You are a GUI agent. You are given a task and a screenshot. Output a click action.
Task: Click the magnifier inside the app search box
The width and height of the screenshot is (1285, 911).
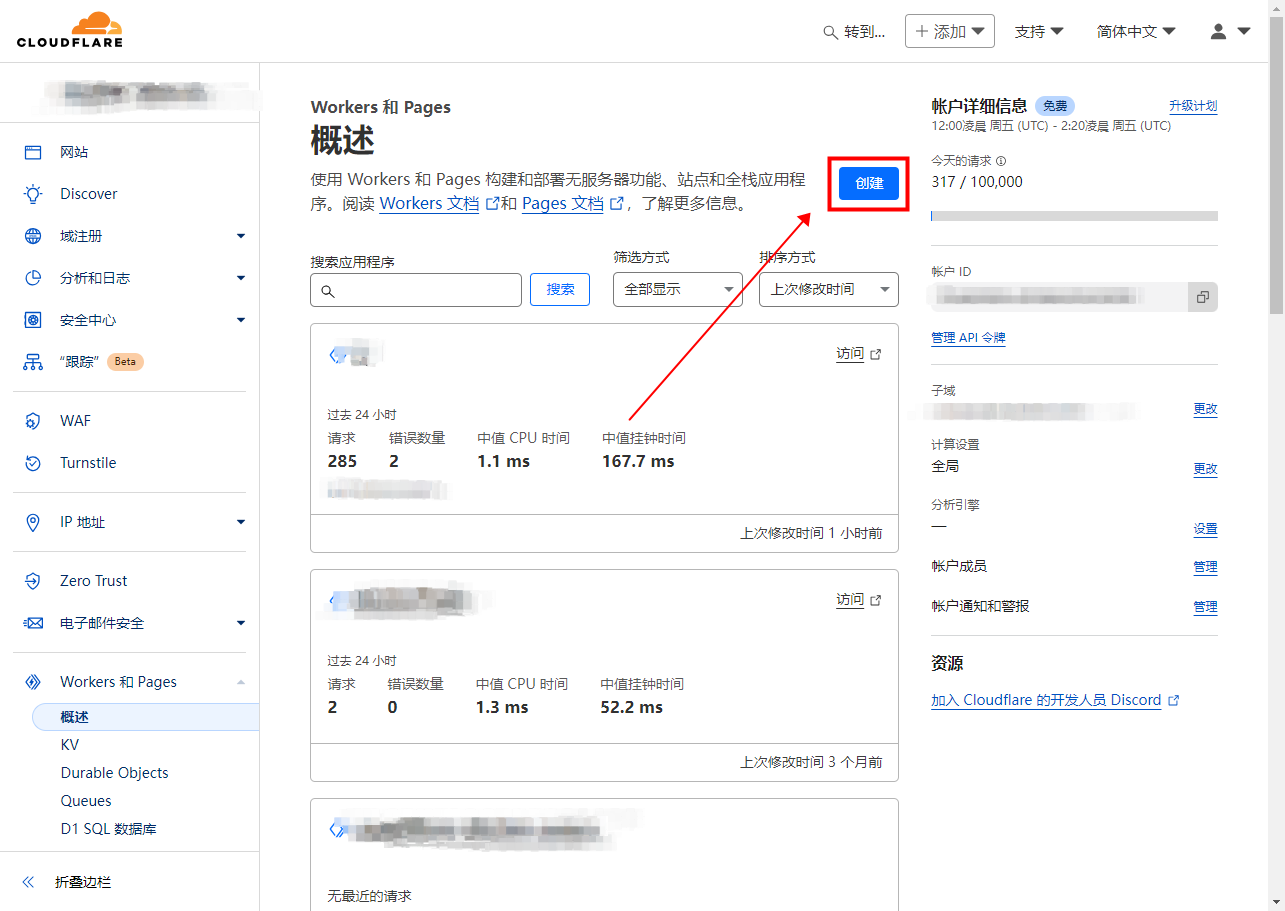[329, 290]
